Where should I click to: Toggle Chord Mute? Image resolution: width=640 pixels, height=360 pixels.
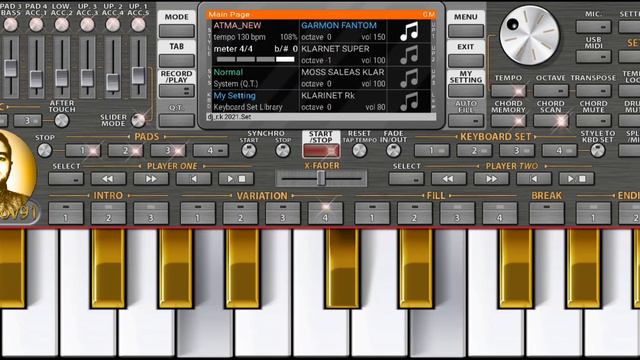click(593, 121)
